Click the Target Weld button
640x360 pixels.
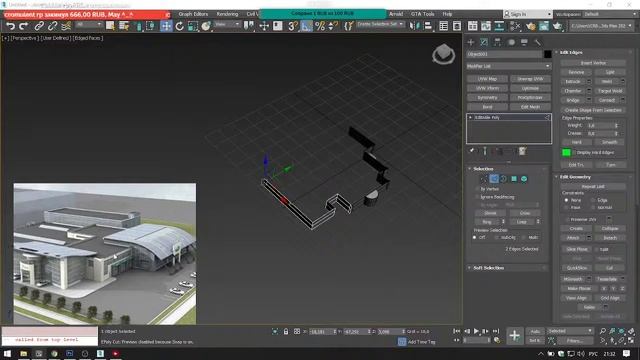[x=610, y=91]
